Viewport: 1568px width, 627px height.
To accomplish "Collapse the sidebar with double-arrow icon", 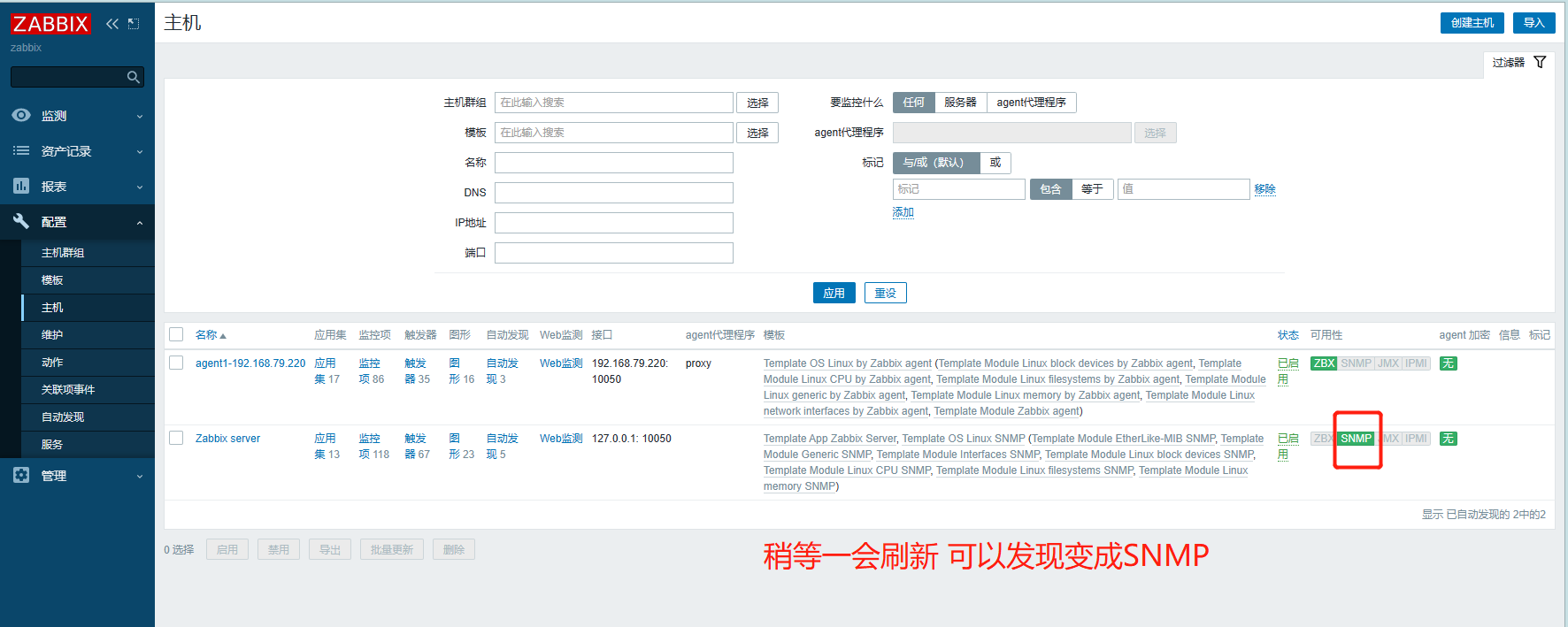I will [x=112, y=24].
